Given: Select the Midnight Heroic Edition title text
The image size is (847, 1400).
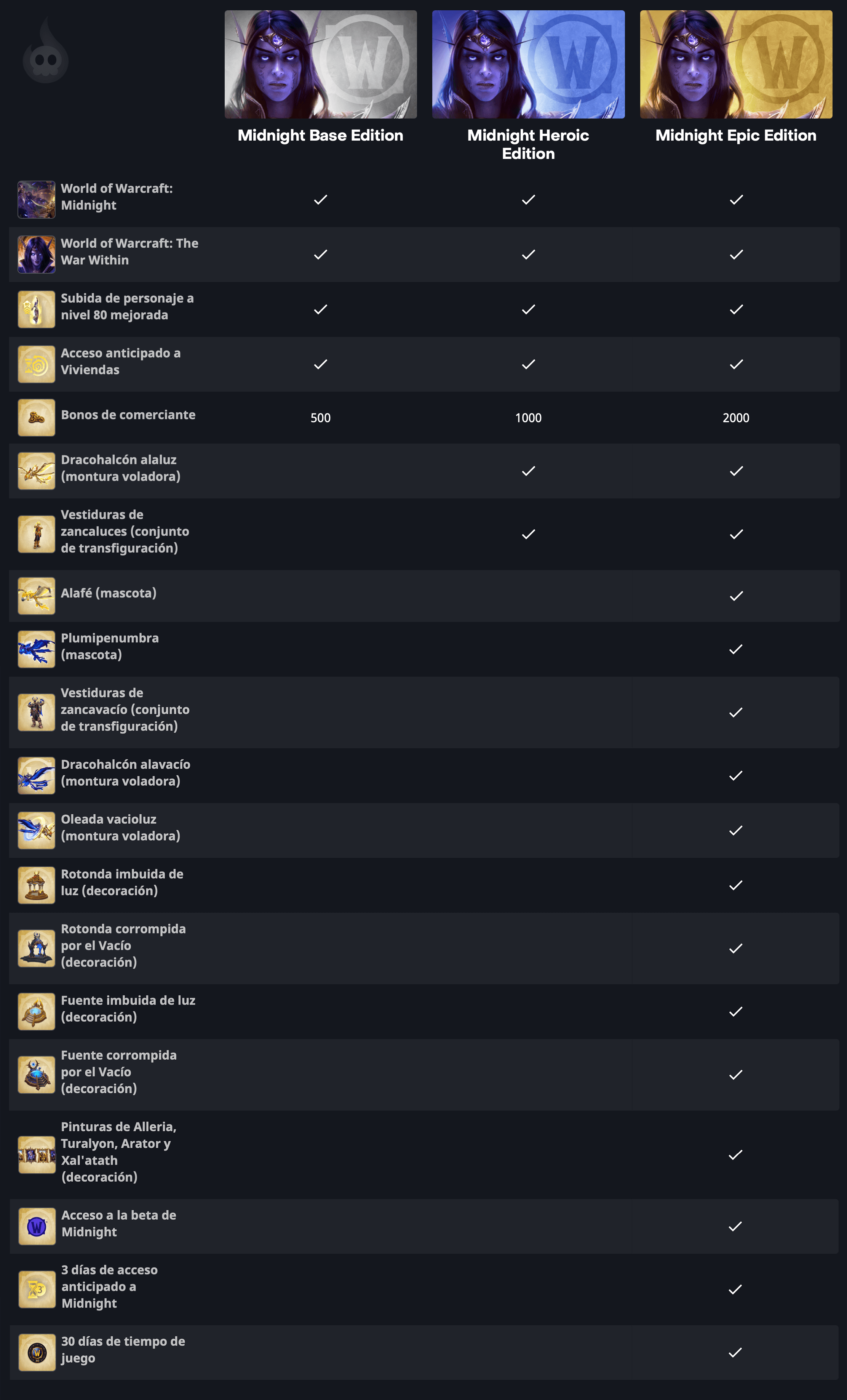Looking at the screenshot, I should tap(529, 144).
